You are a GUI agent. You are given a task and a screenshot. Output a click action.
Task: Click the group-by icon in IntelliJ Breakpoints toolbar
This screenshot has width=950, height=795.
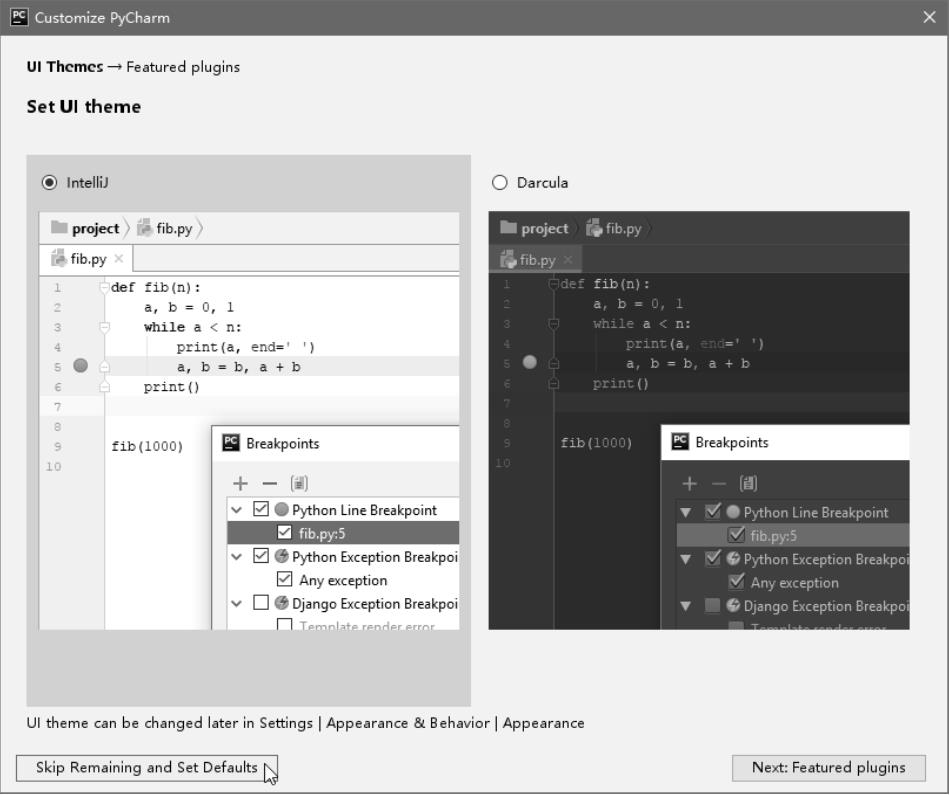point(299,483)
